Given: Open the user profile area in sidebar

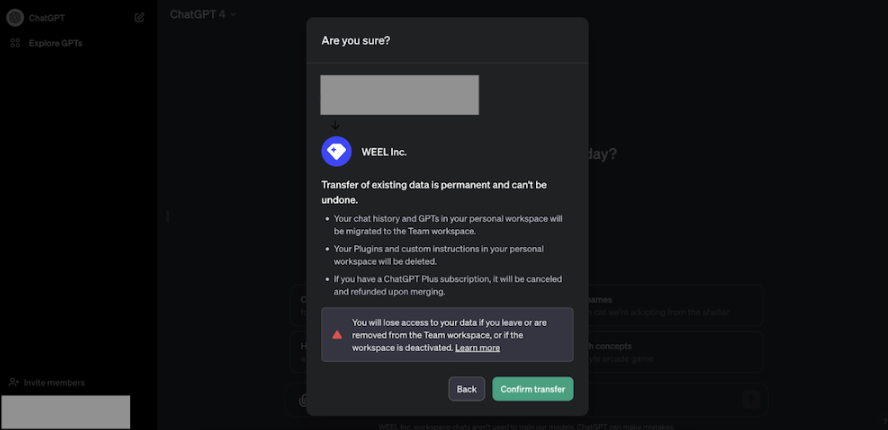Looking at the screenshot, I should click(x=66, y=412).
